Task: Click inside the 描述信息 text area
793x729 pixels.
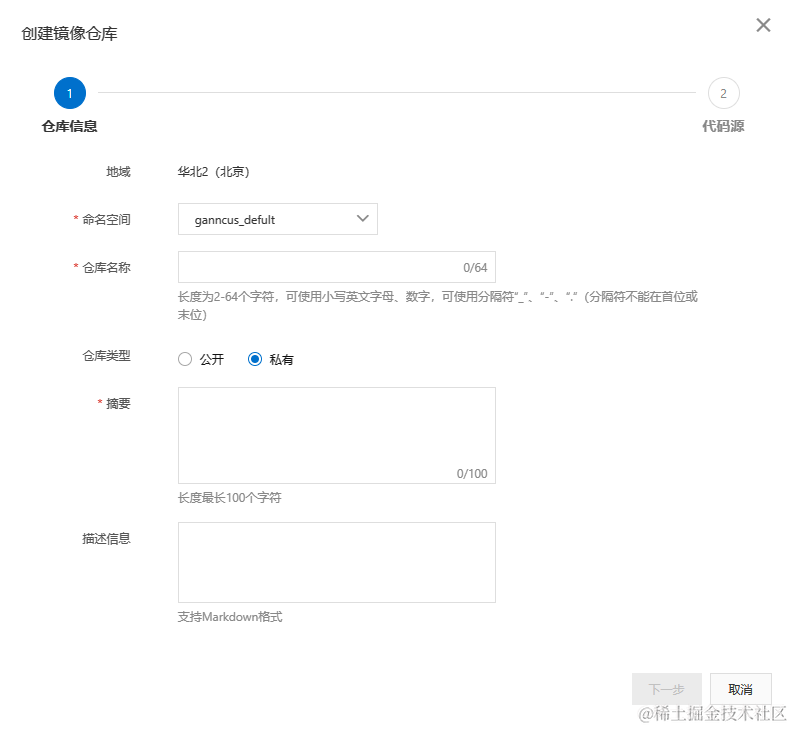Action: point(337,563)
